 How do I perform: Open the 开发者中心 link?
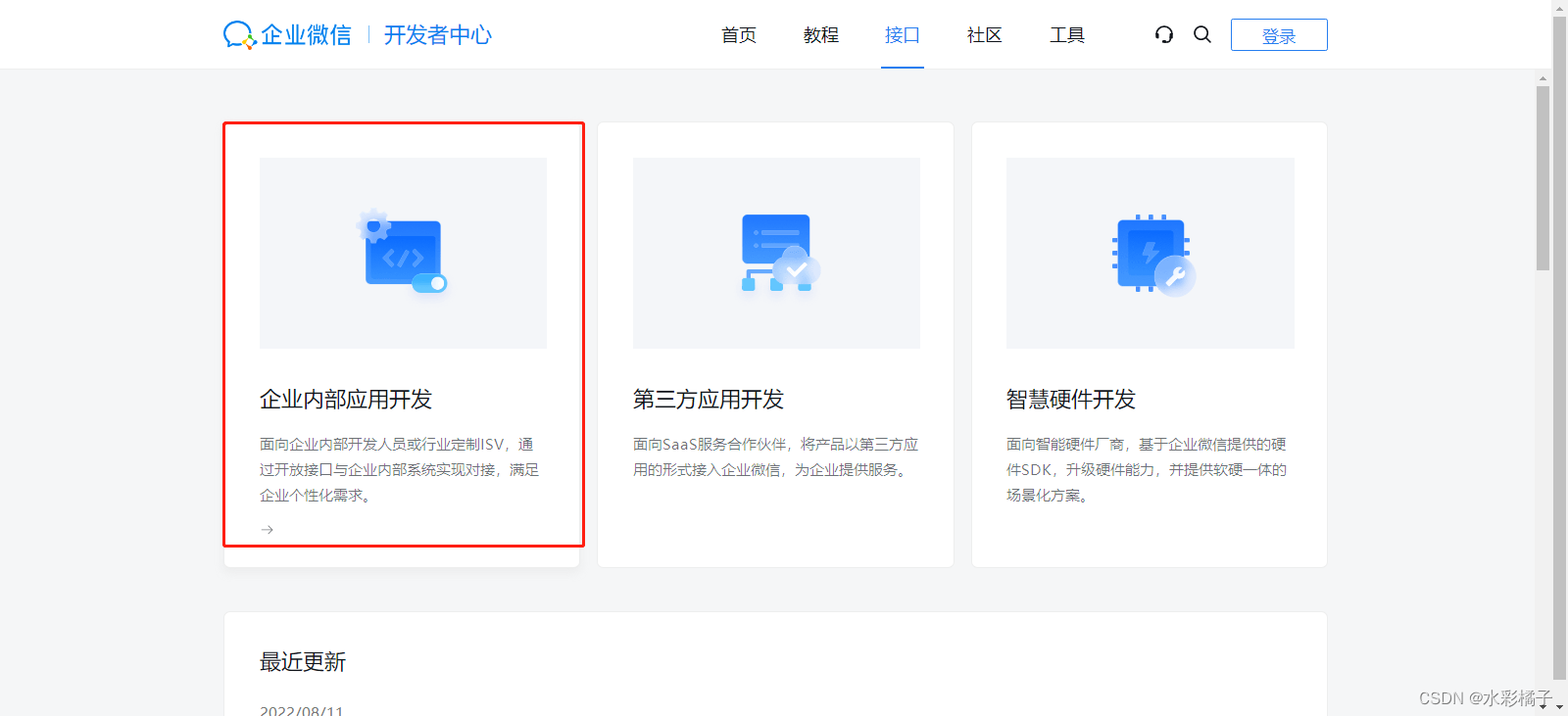point(438,35)
